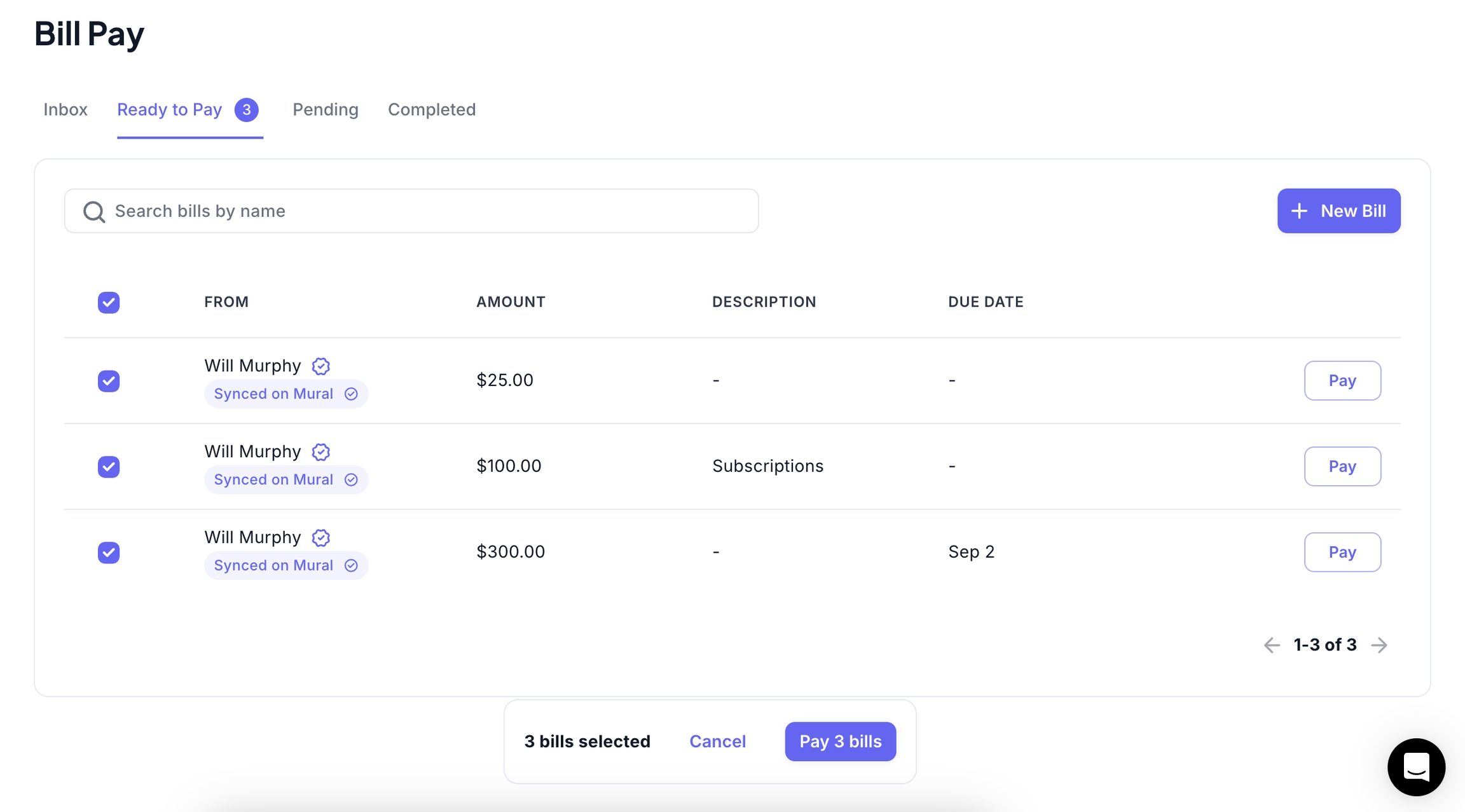Open the chat support bubble
Viewport: 1465px width, 812px height.
1415,766
